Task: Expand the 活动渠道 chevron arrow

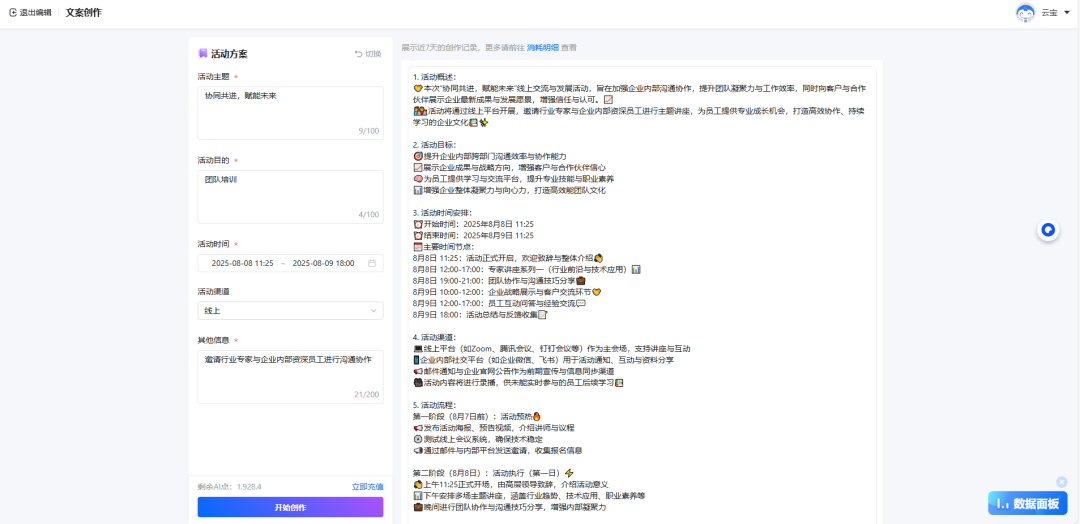Action: [374, 311]
